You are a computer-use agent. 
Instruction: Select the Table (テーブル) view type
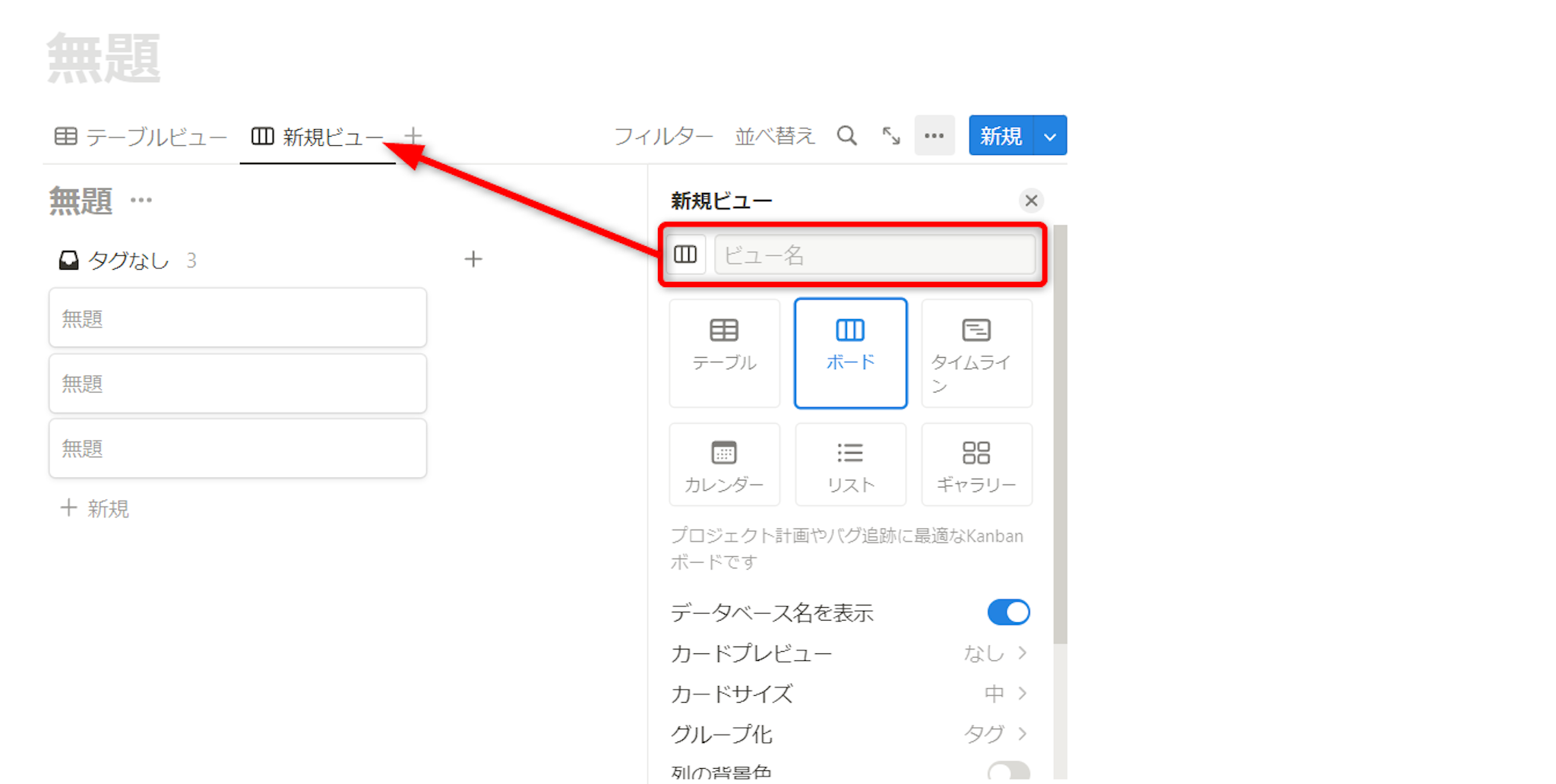coord(724,352)
